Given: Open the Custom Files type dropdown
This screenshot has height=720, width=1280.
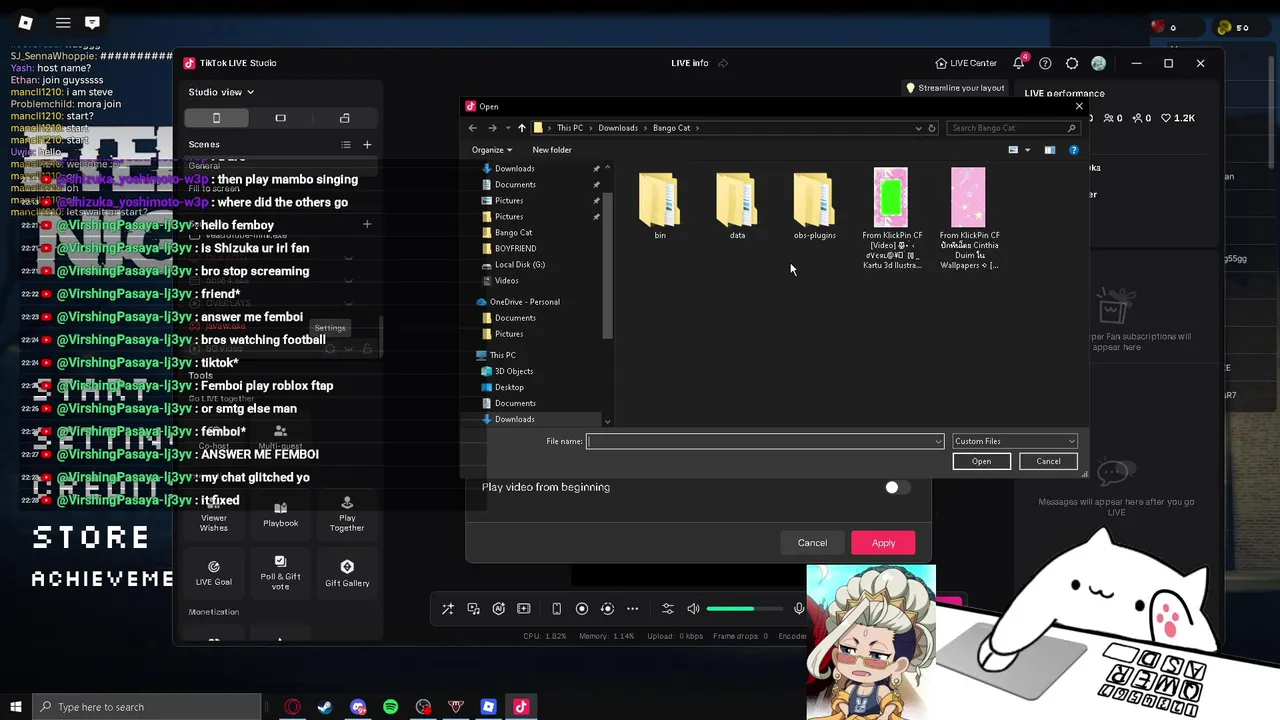Looking at the screenshot, I should [1014, 441].
